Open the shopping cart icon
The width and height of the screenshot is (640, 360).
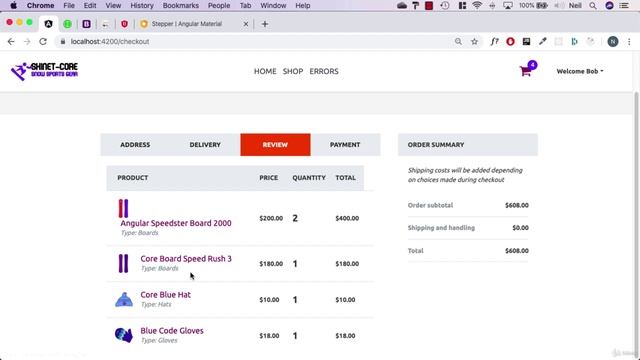pos(526,71)
